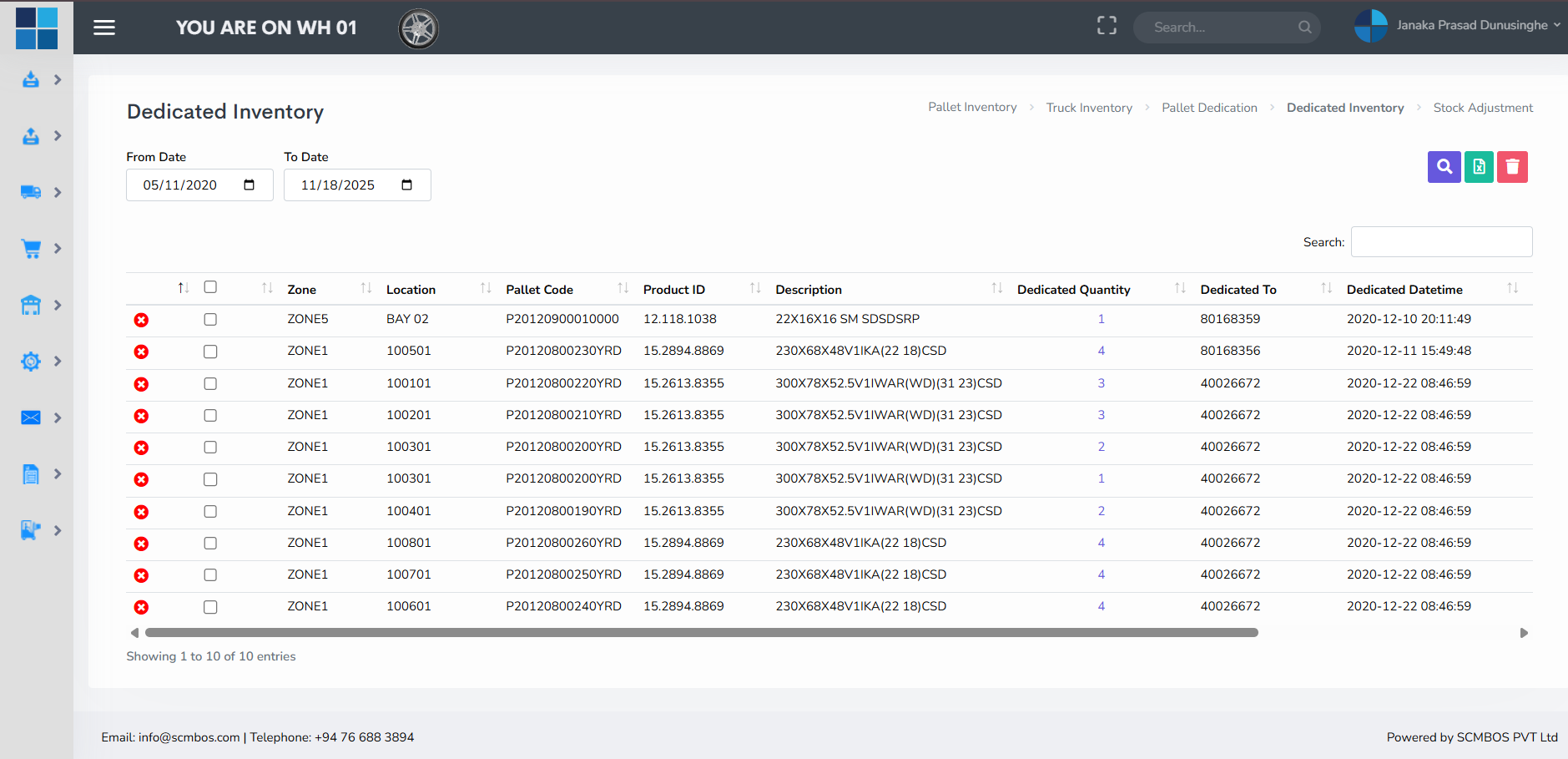Check the select-all header checkbox
Screen dimensions: 1568x759
(210, 287)
